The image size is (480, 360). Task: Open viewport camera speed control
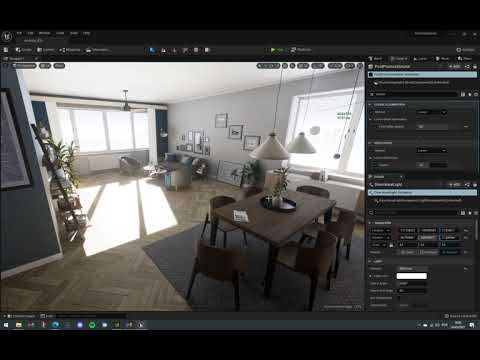tap(349, 66)
